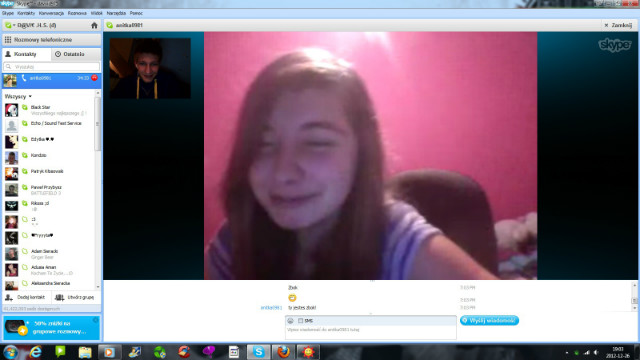Enable the SMS checkbox in the message box

pos(300,321)
